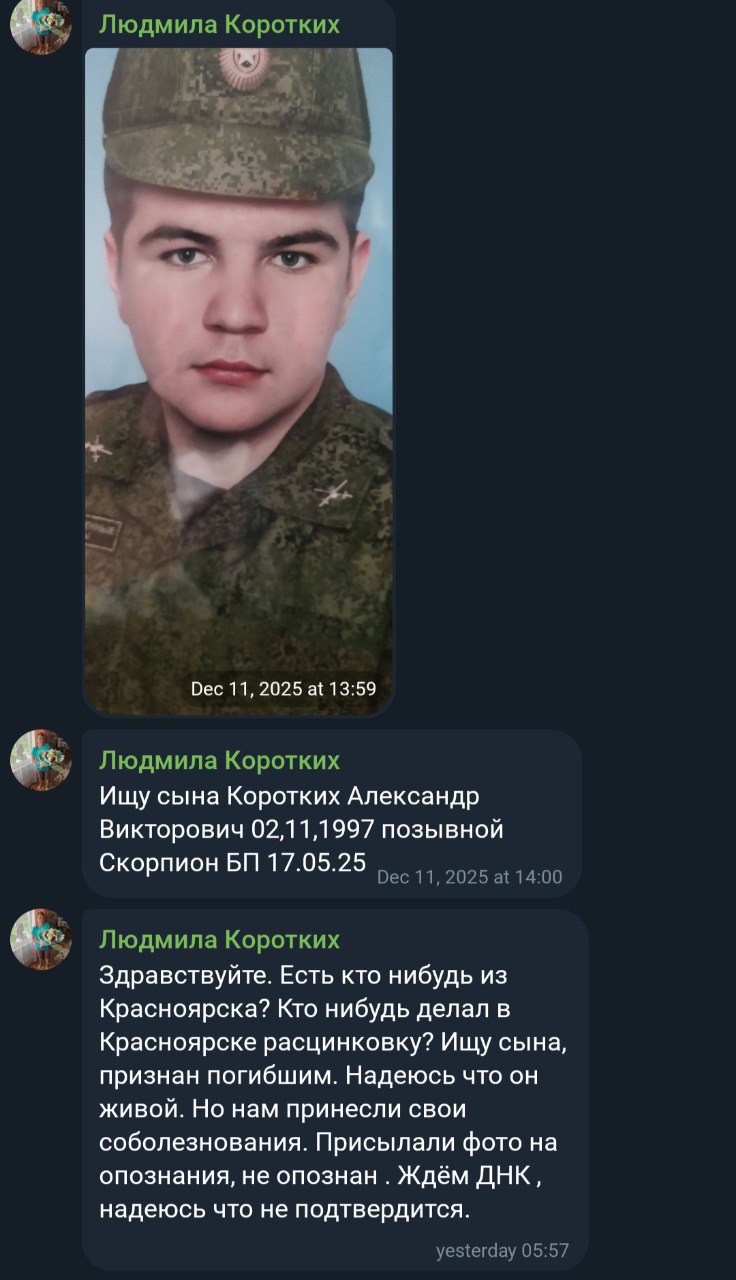Click the 'Dec 11, 2025 at 14:00' timestamp
The height and width of the screenshot is (1280, 736).
[x=470, y=877]
